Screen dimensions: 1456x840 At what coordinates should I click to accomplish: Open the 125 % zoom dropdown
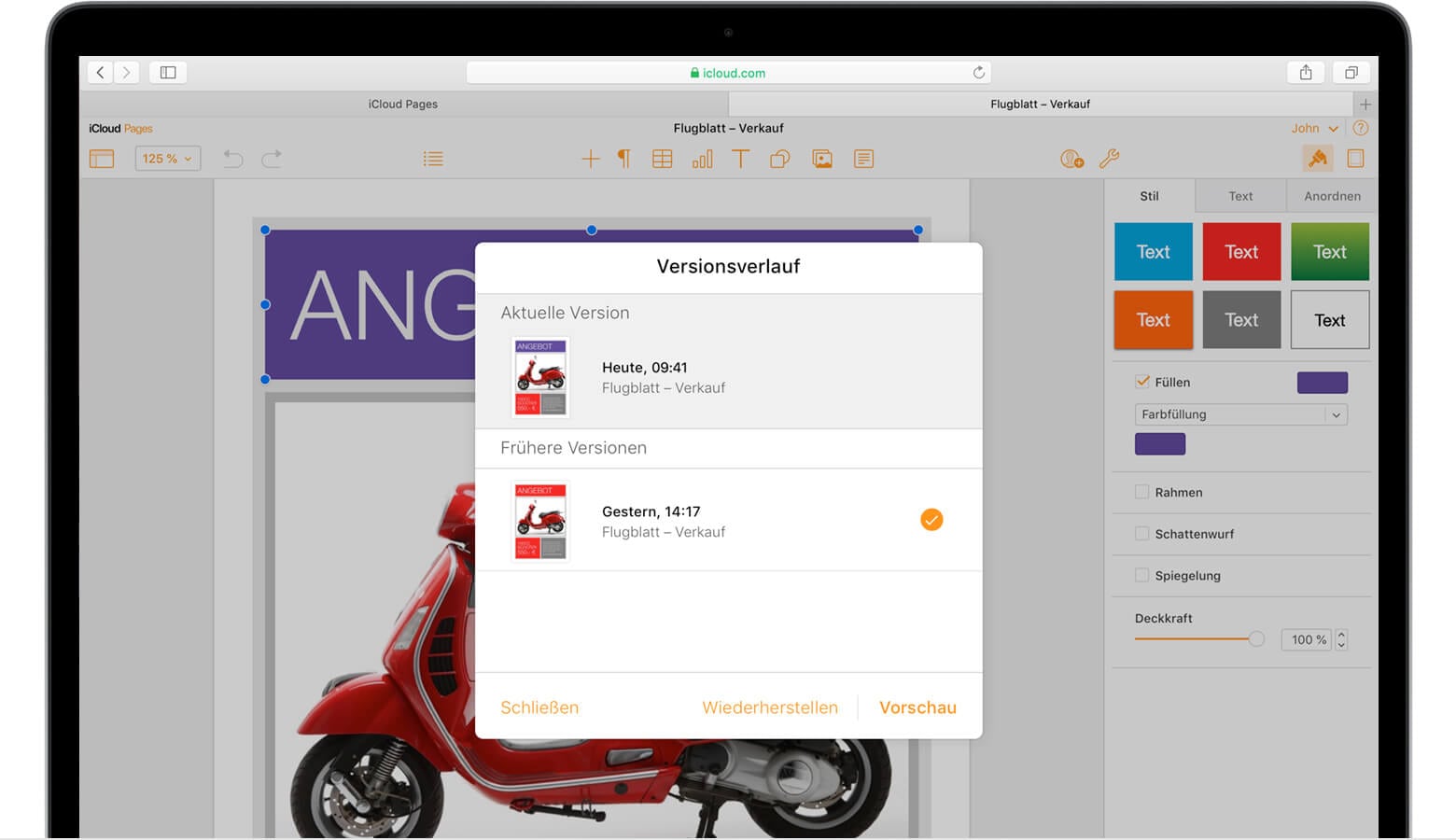click(x=168, y=159)
